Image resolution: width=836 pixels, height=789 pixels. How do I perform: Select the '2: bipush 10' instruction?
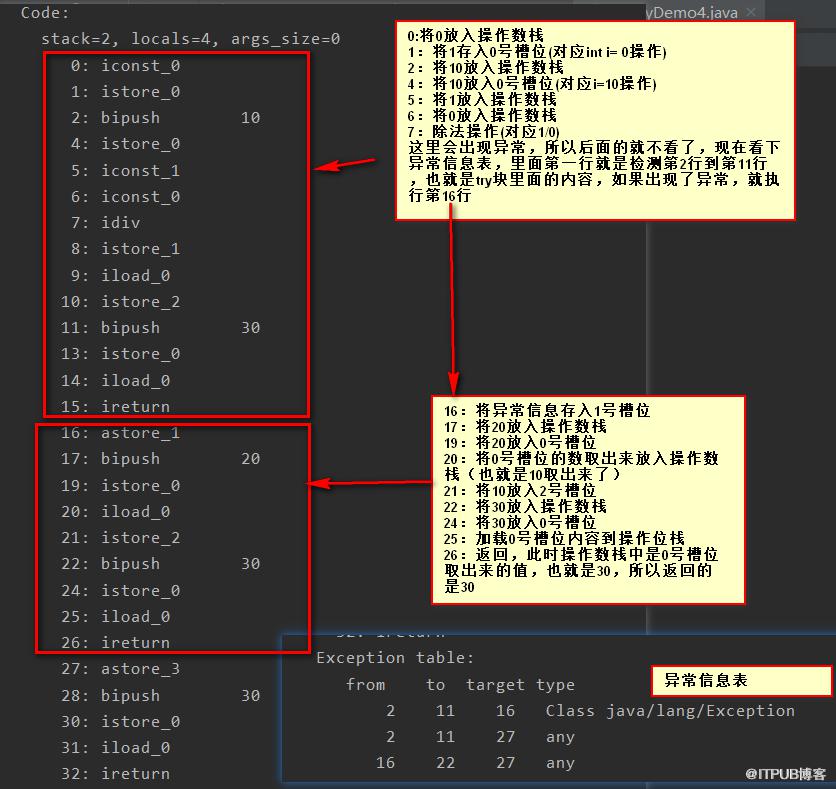[x=165, y=118]
